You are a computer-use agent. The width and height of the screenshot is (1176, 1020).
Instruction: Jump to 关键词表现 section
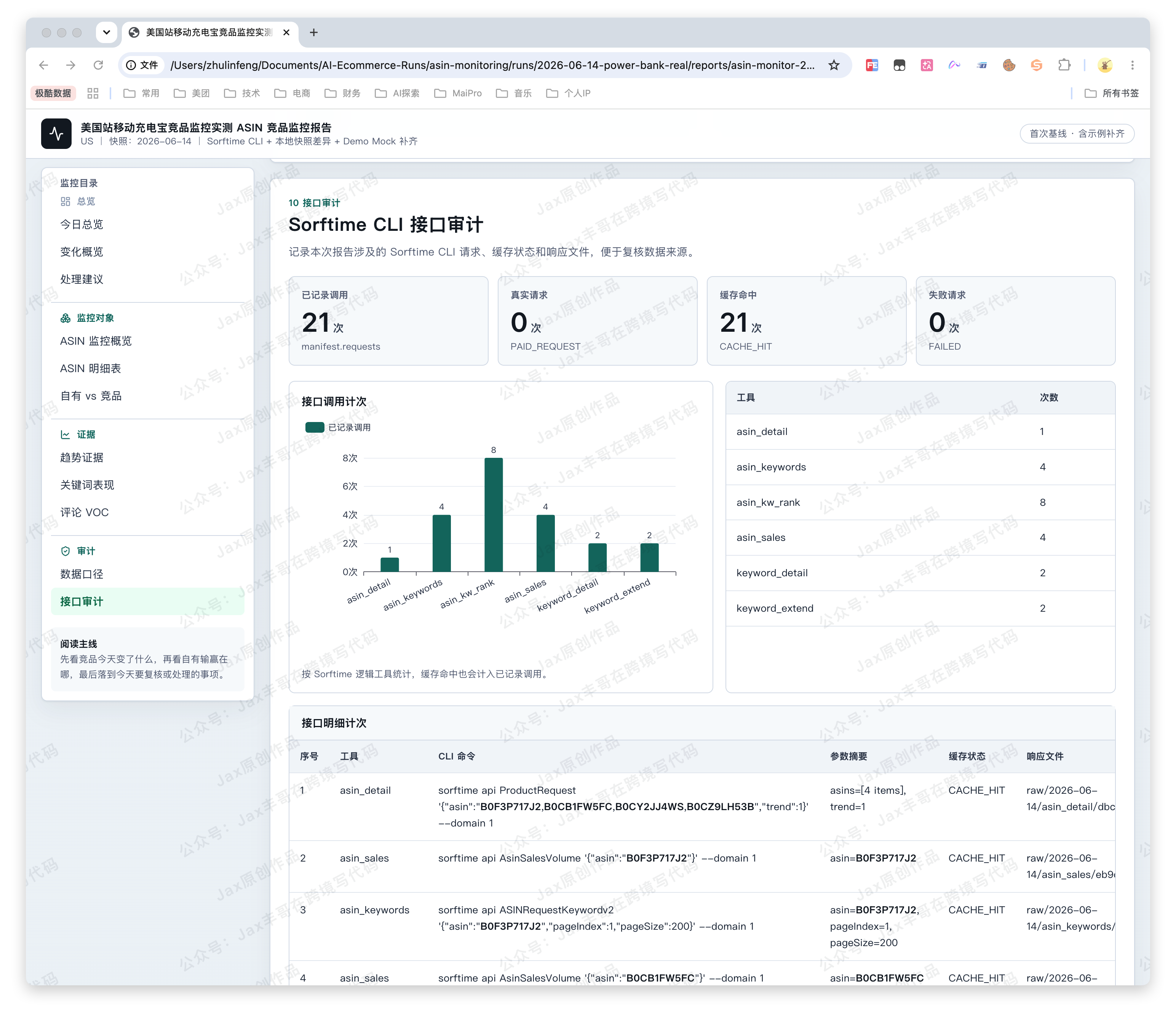pyautogui.click(x=147, y=486)
